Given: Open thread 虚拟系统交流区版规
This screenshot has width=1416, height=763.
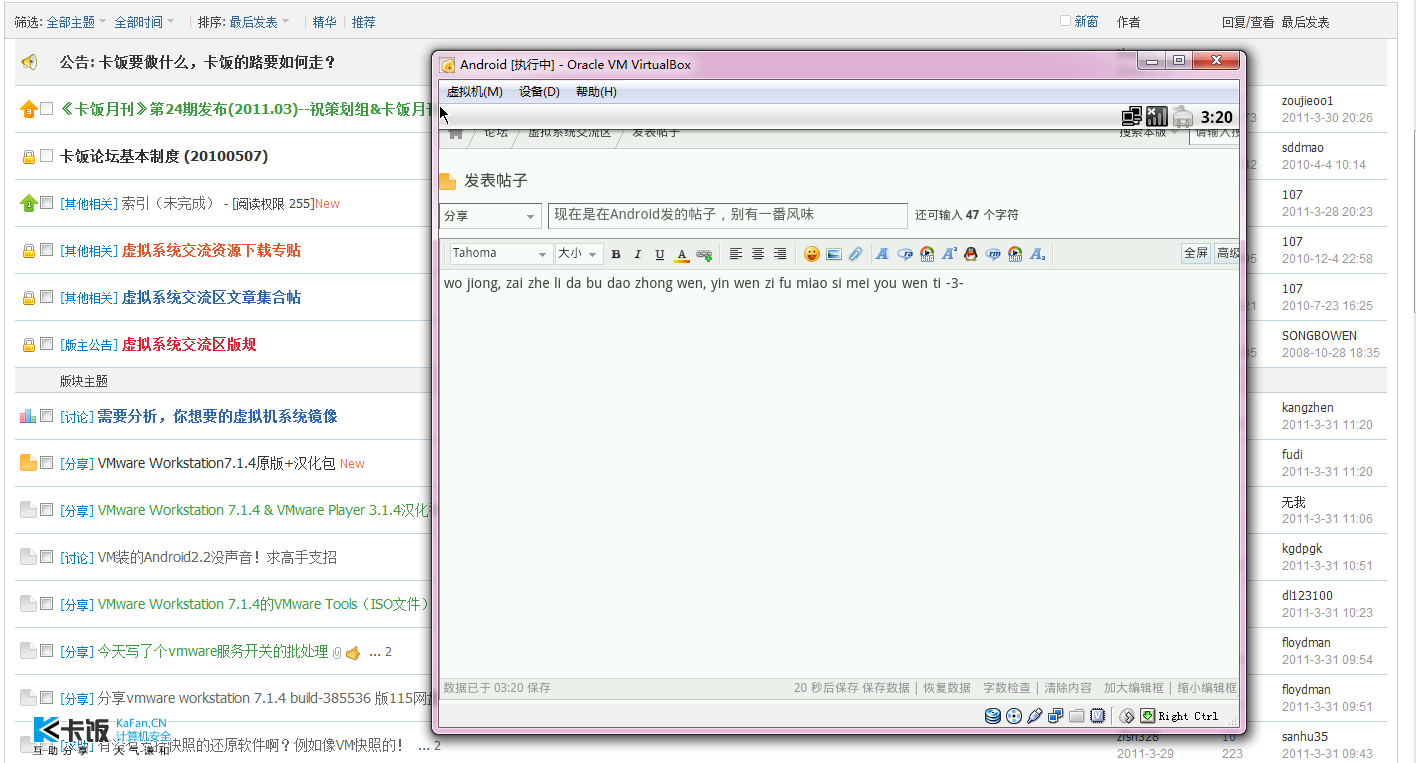Looking at the screenshot, I should click(x=189, y=344).
